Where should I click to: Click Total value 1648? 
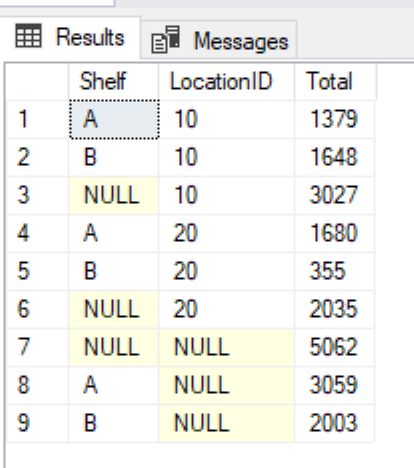click(x=335, y=157)
